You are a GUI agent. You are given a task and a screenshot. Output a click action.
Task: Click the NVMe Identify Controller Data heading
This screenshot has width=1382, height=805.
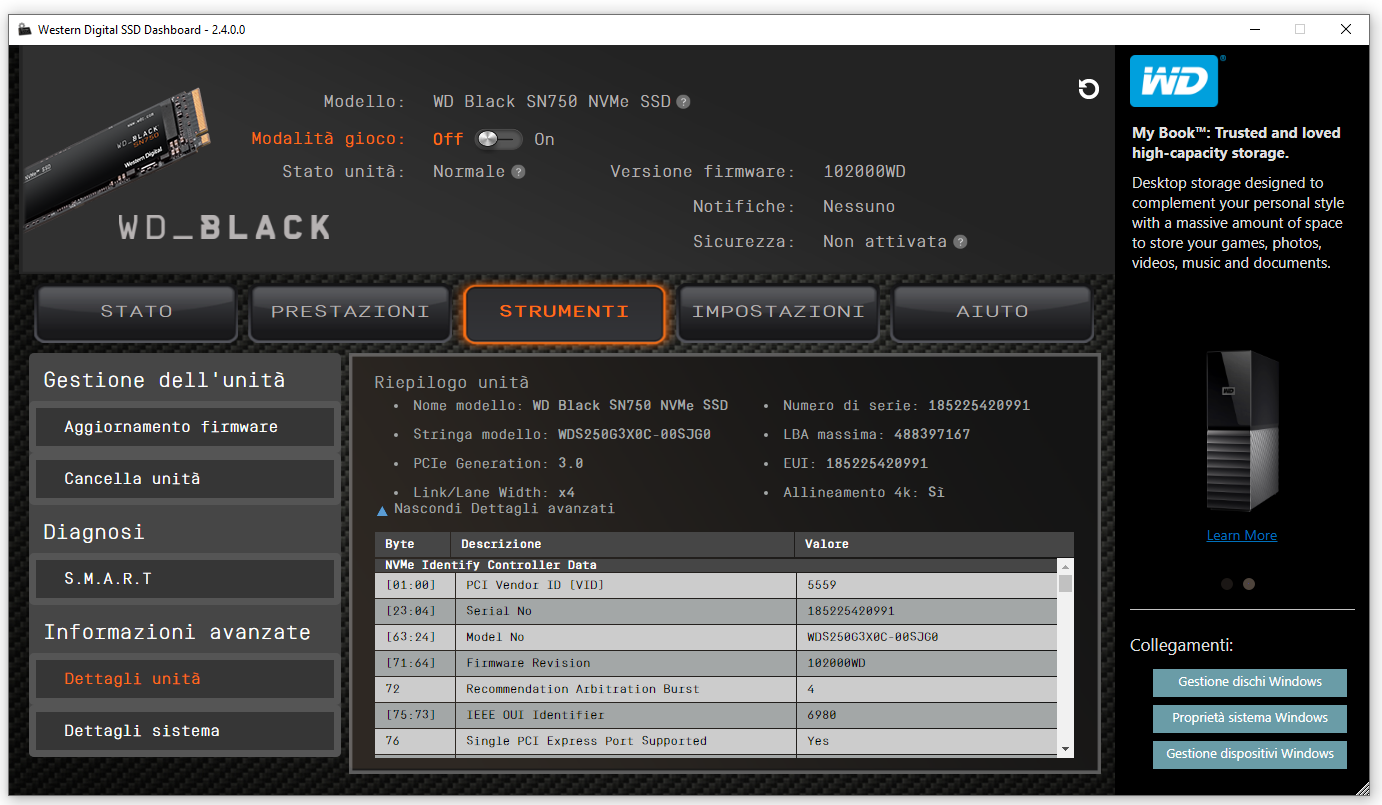pyautogui.click(x=490, y=565)
